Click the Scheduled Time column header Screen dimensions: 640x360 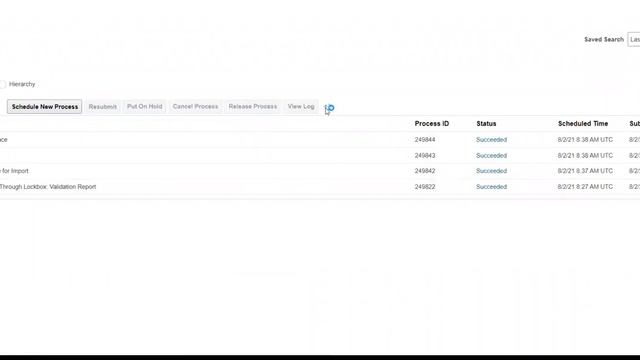coord(583,124)
